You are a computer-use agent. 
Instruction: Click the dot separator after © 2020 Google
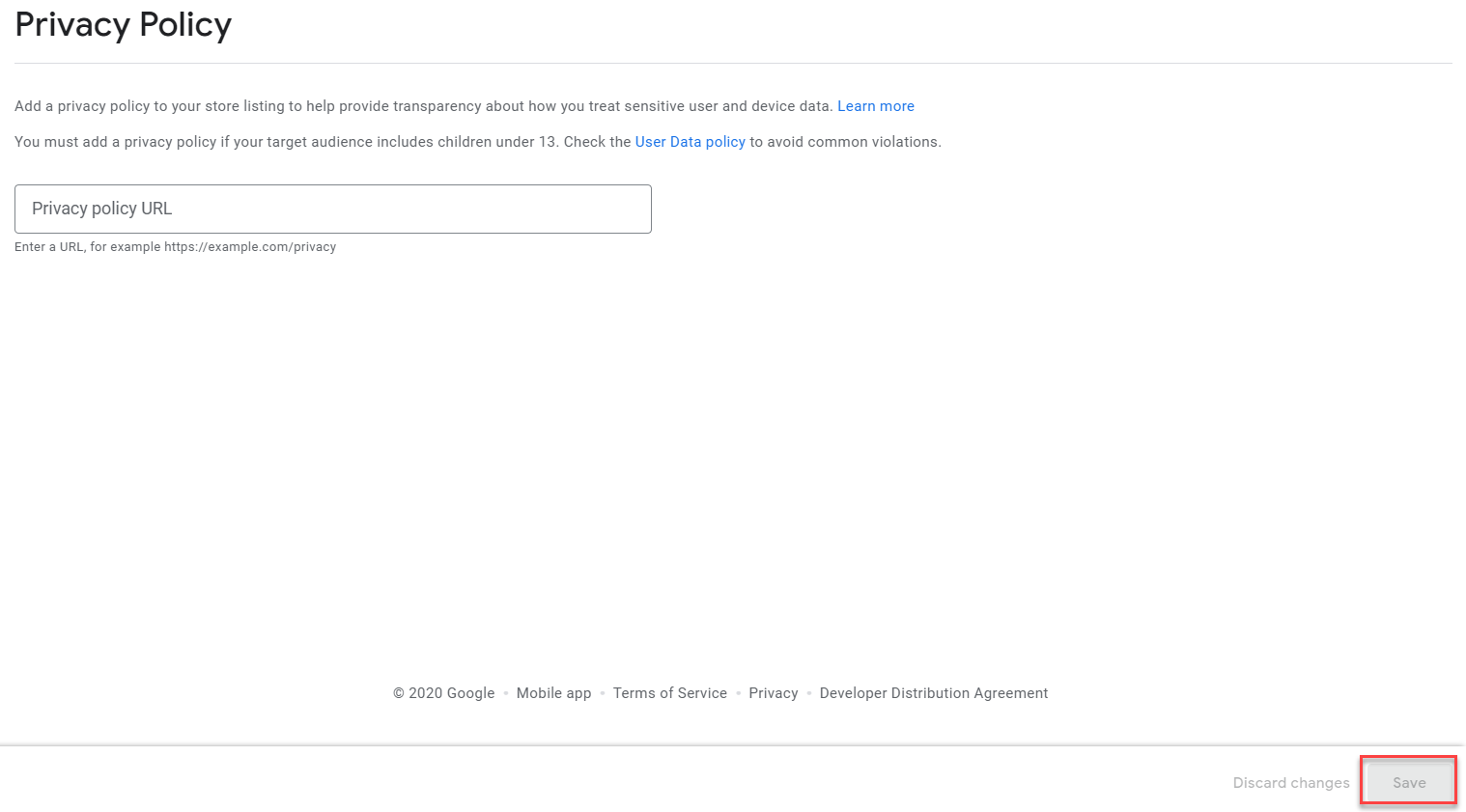pos(506,693)
